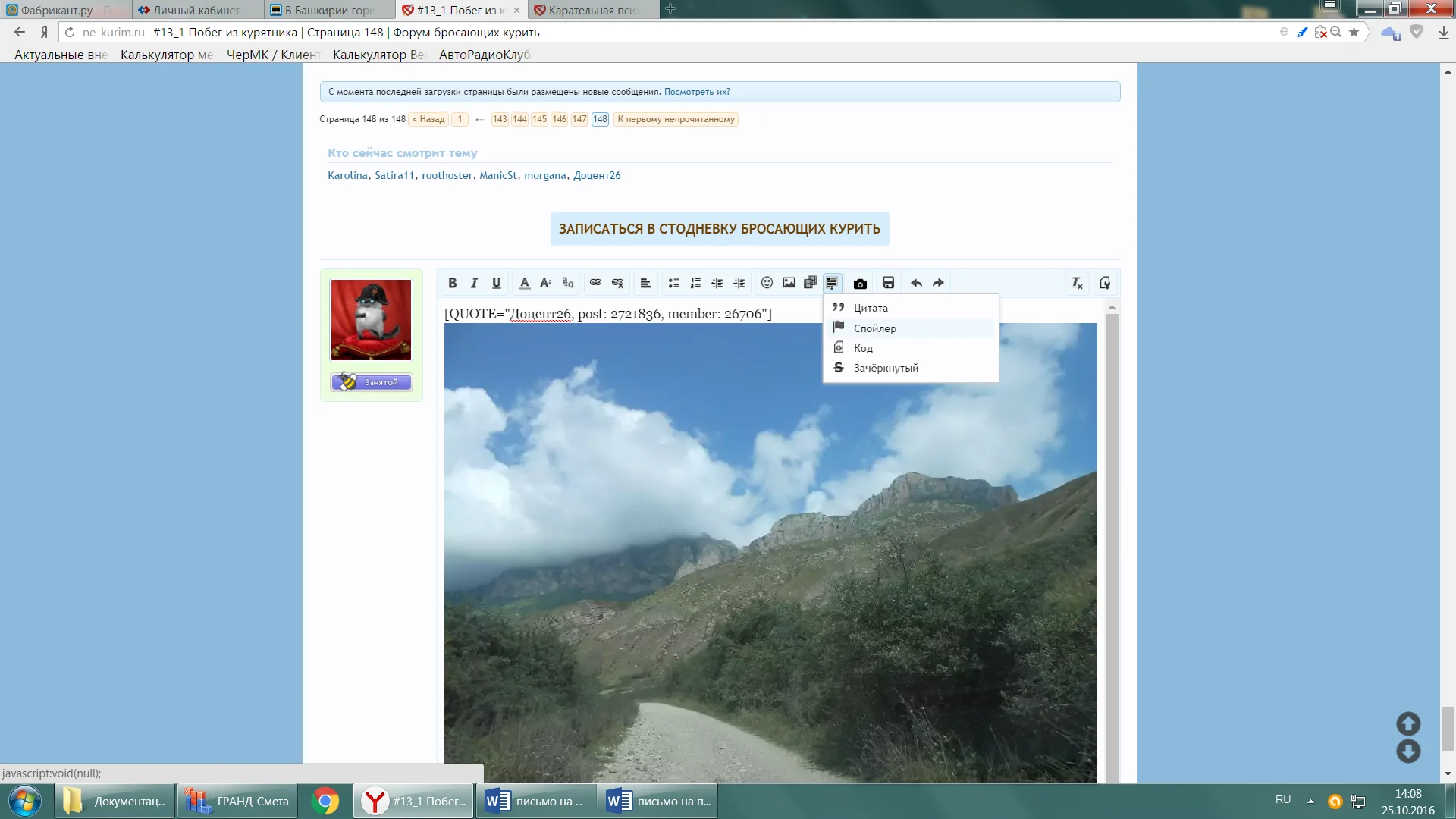Open the smilies picker

click(x=767, y=283)
